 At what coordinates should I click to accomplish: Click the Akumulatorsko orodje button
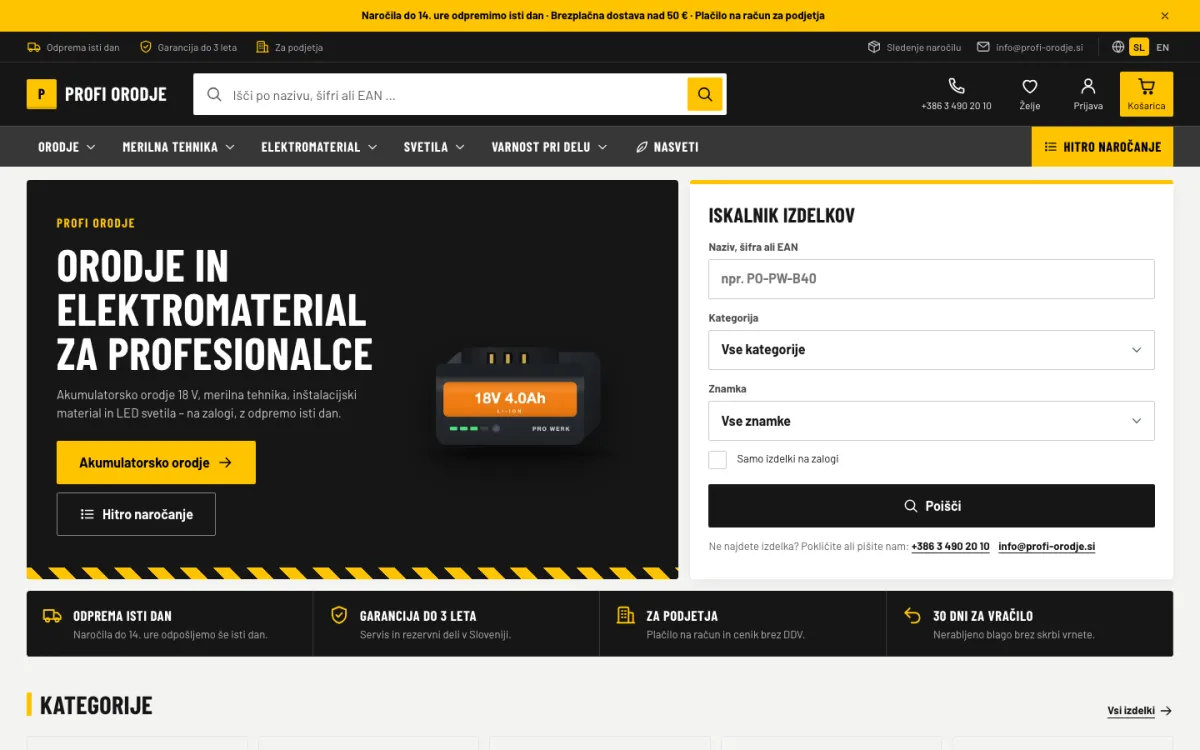(156, 463)
